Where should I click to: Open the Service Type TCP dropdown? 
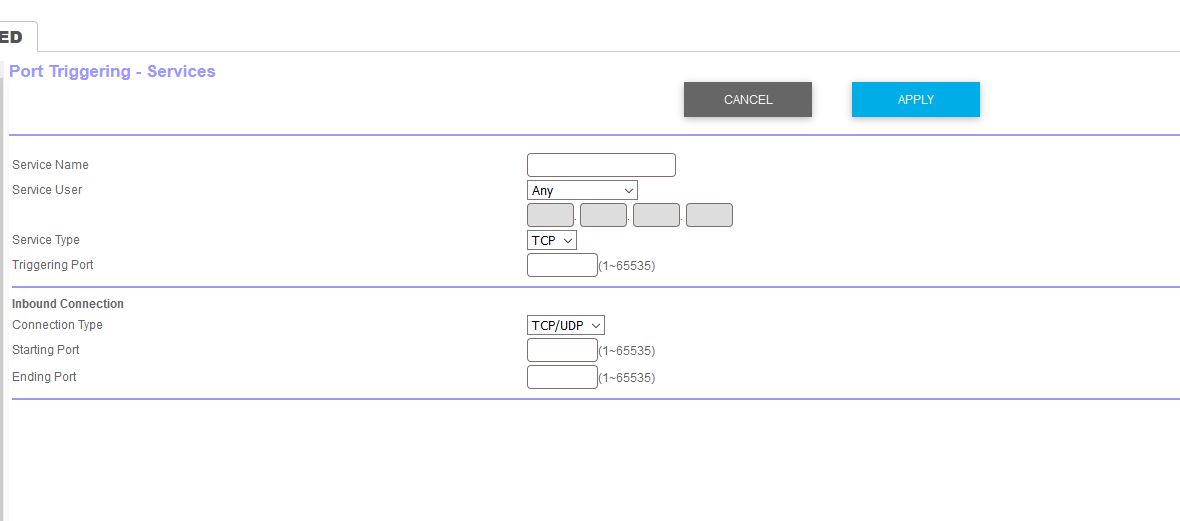click(552, 240)
